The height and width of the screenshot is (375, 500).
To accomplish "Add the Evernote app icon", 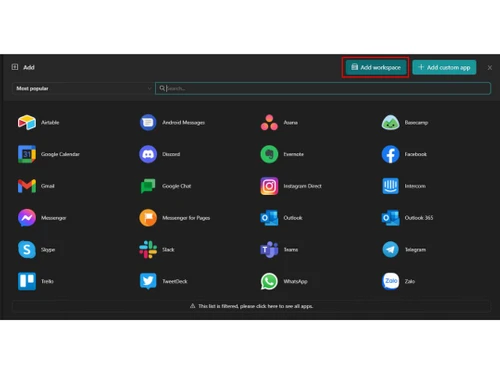I will (269, 154).
